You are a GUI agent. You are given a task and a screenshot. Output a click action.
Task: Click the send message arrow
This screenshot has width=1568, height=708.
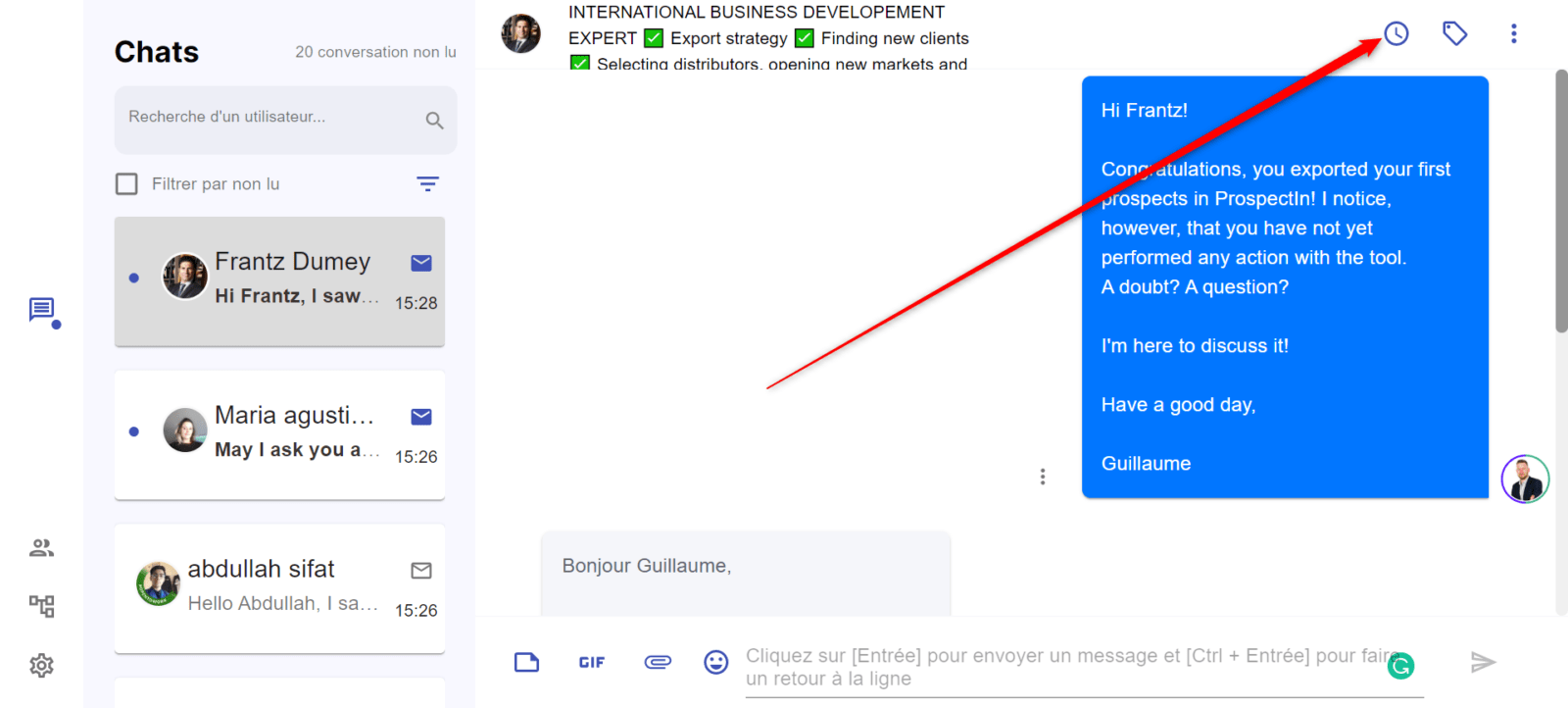click(x=1483, y=663)
